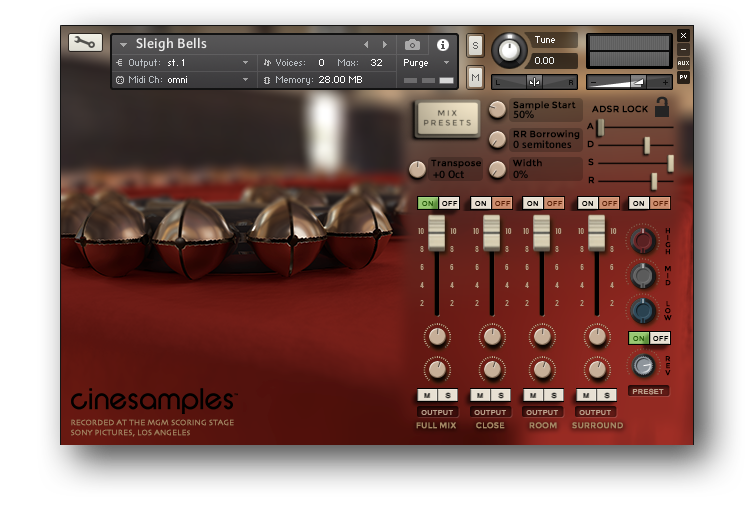This screenshot has height=505, width=754.
Task: Mute the FULL MIX channel
Action: point(427,395)
